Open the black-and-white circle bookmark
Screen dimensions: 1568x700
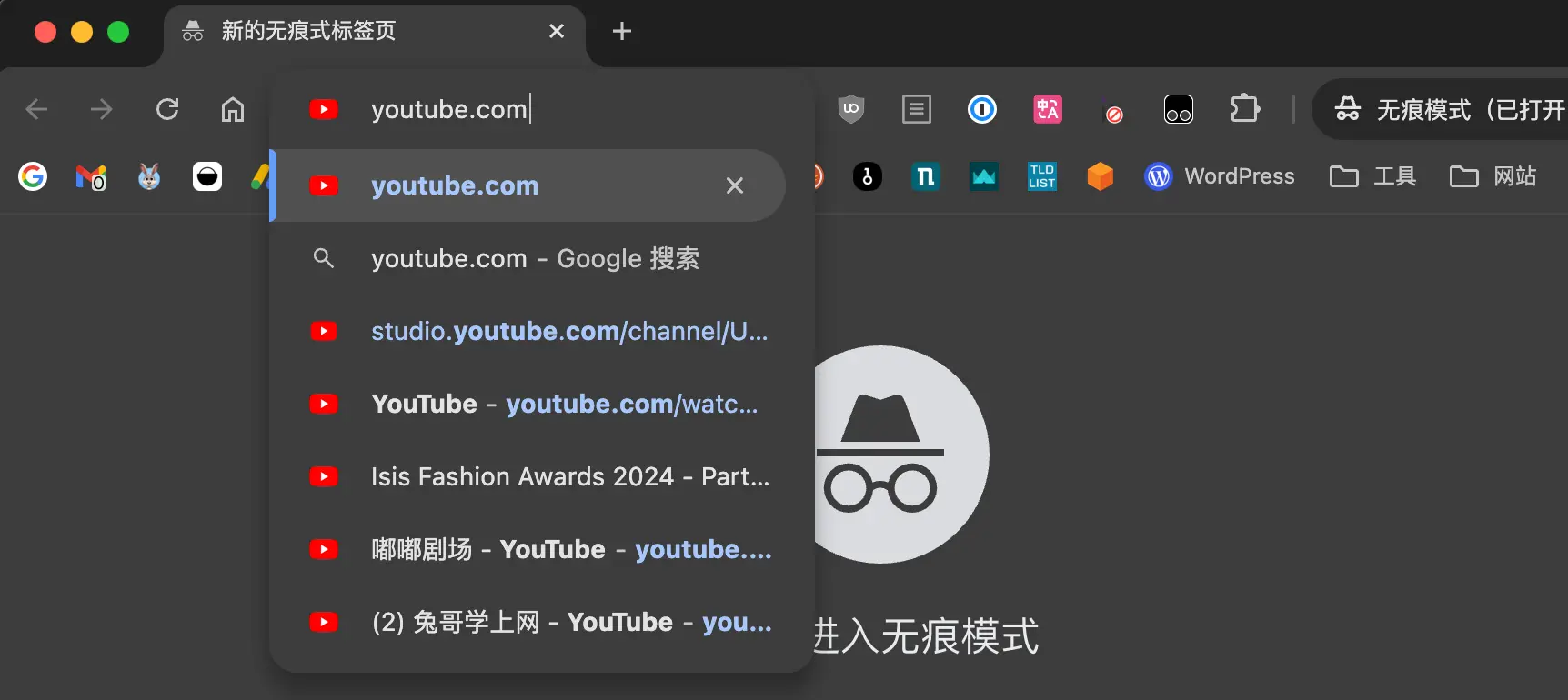[207, 176]
